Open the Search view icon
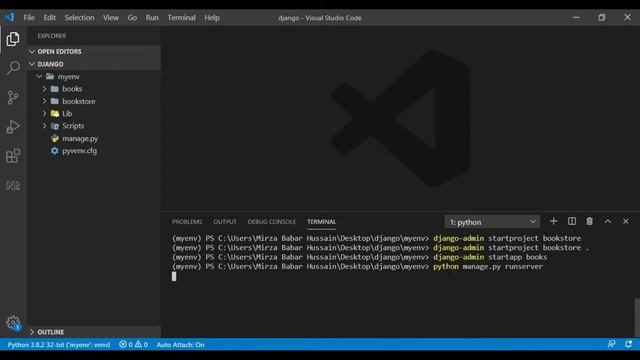This screenshot has height=360, width=640. [13, 68]
